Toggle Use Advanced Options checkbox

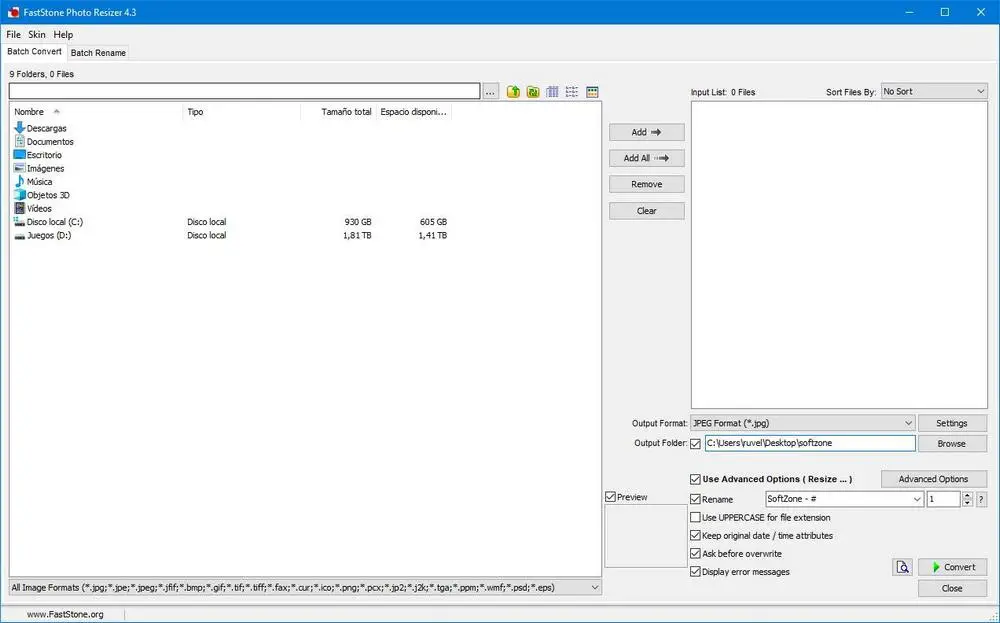tap(695, 480)
